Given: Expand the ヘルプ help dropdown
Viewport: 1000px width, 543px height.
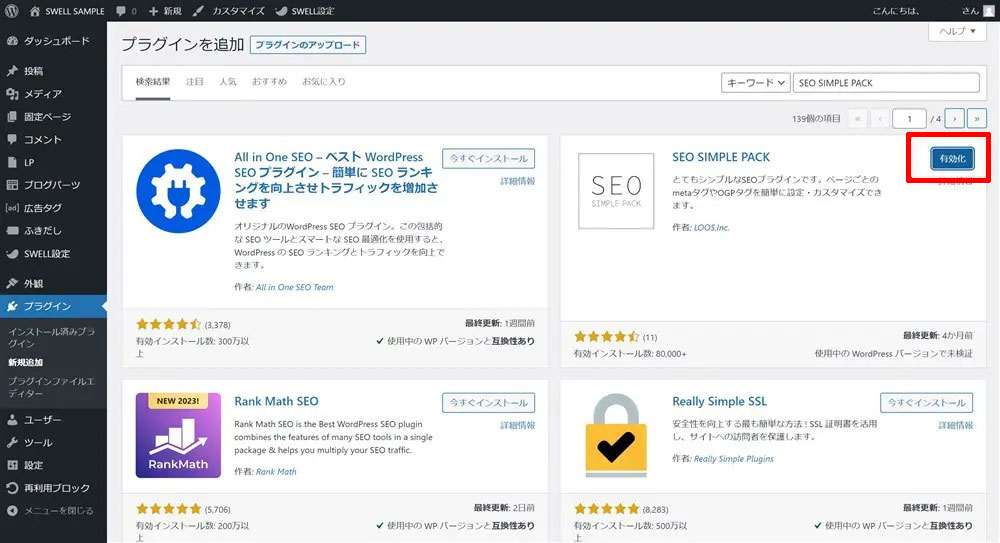Looking at the screenshot, I should (x=957, y=32).
